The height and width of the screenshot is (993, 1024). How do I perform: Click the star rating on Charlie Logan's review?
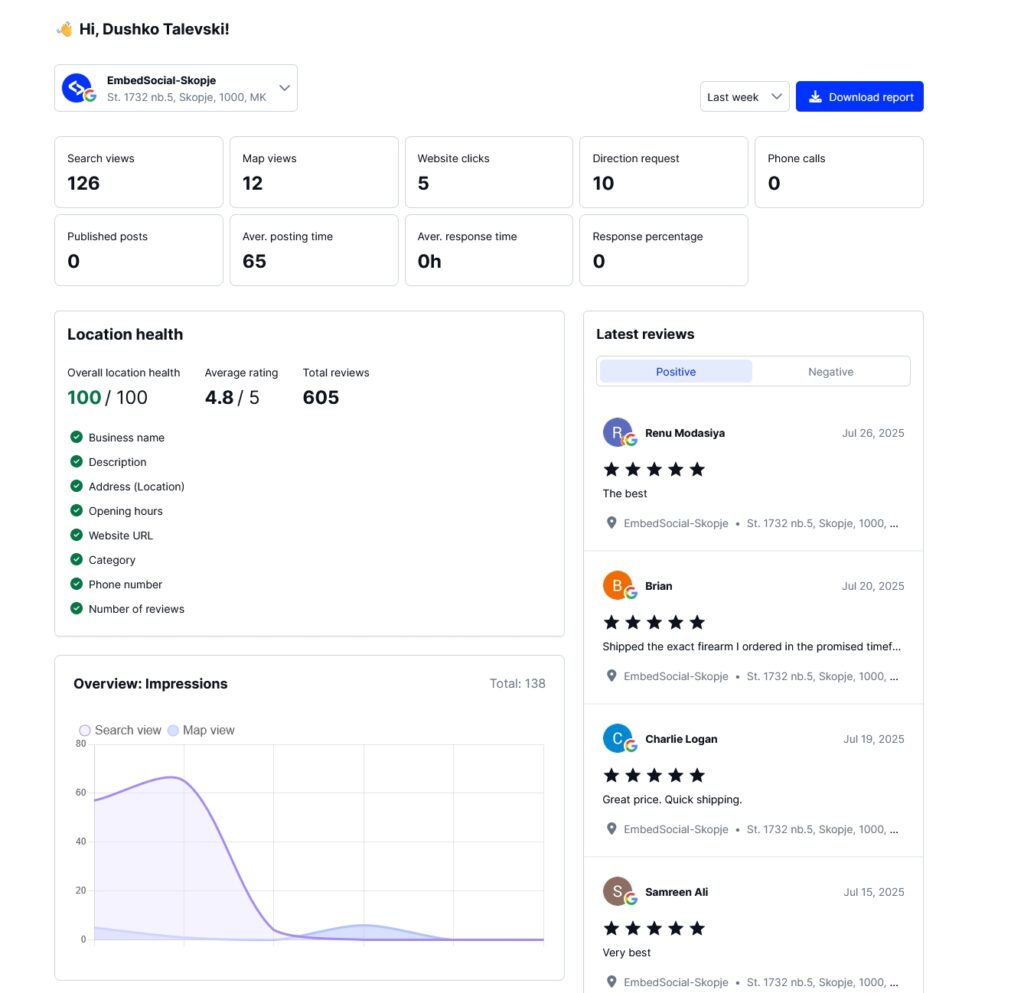point(654,775)
